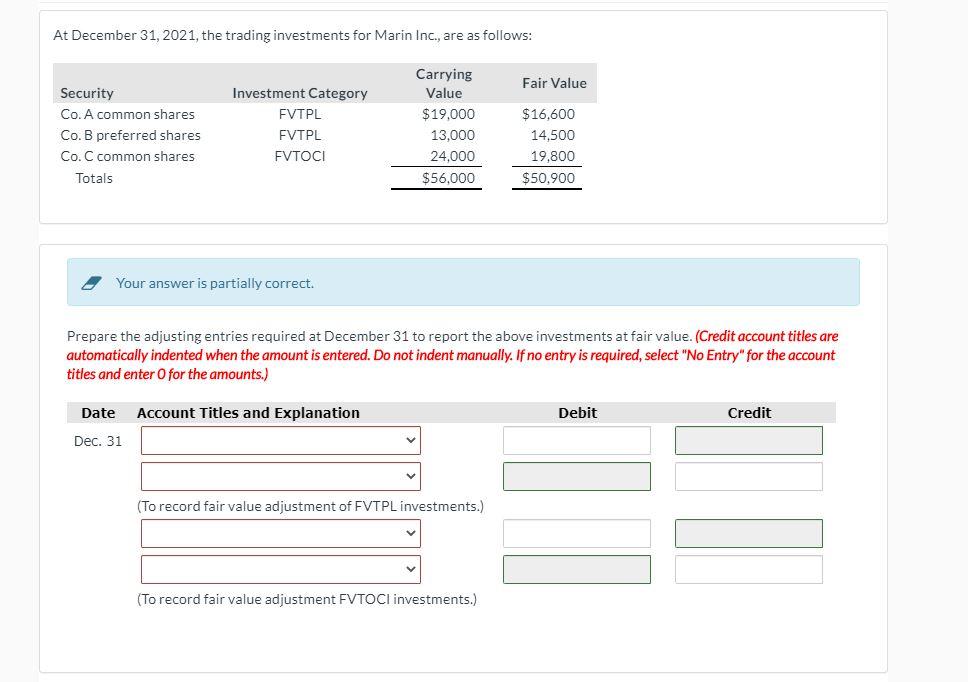
Task: Click credit field in second FVTPL entry row
Action: tap(749, 476)
